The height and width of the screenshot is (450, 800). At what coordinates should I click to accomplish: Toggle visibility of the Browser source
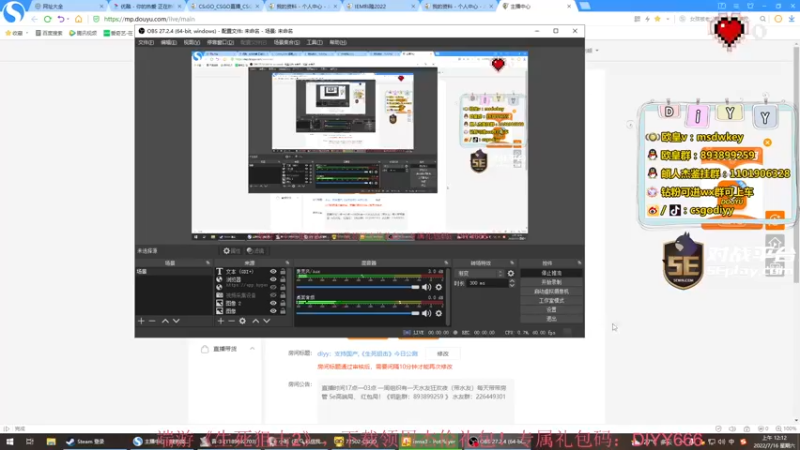[273, 280]
